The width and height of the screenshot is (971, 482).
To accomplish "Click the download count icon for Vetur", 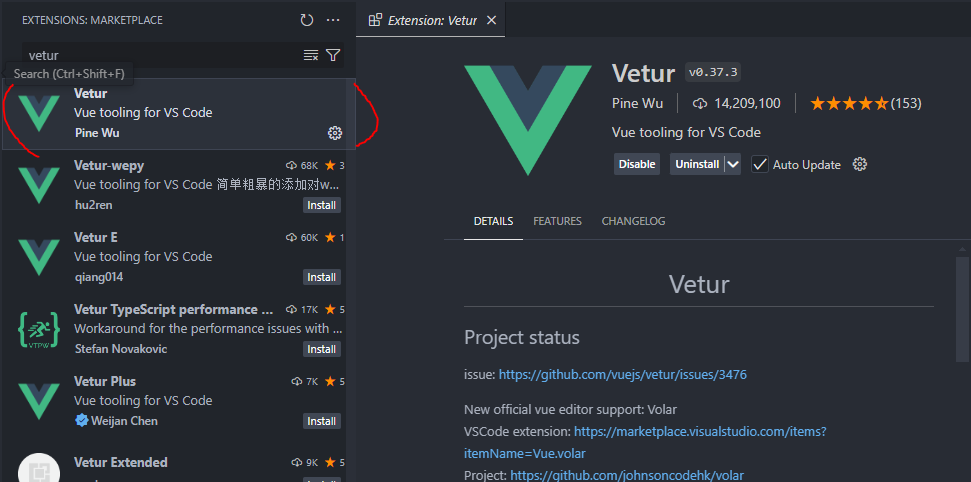I will click(x=700, y=103).
